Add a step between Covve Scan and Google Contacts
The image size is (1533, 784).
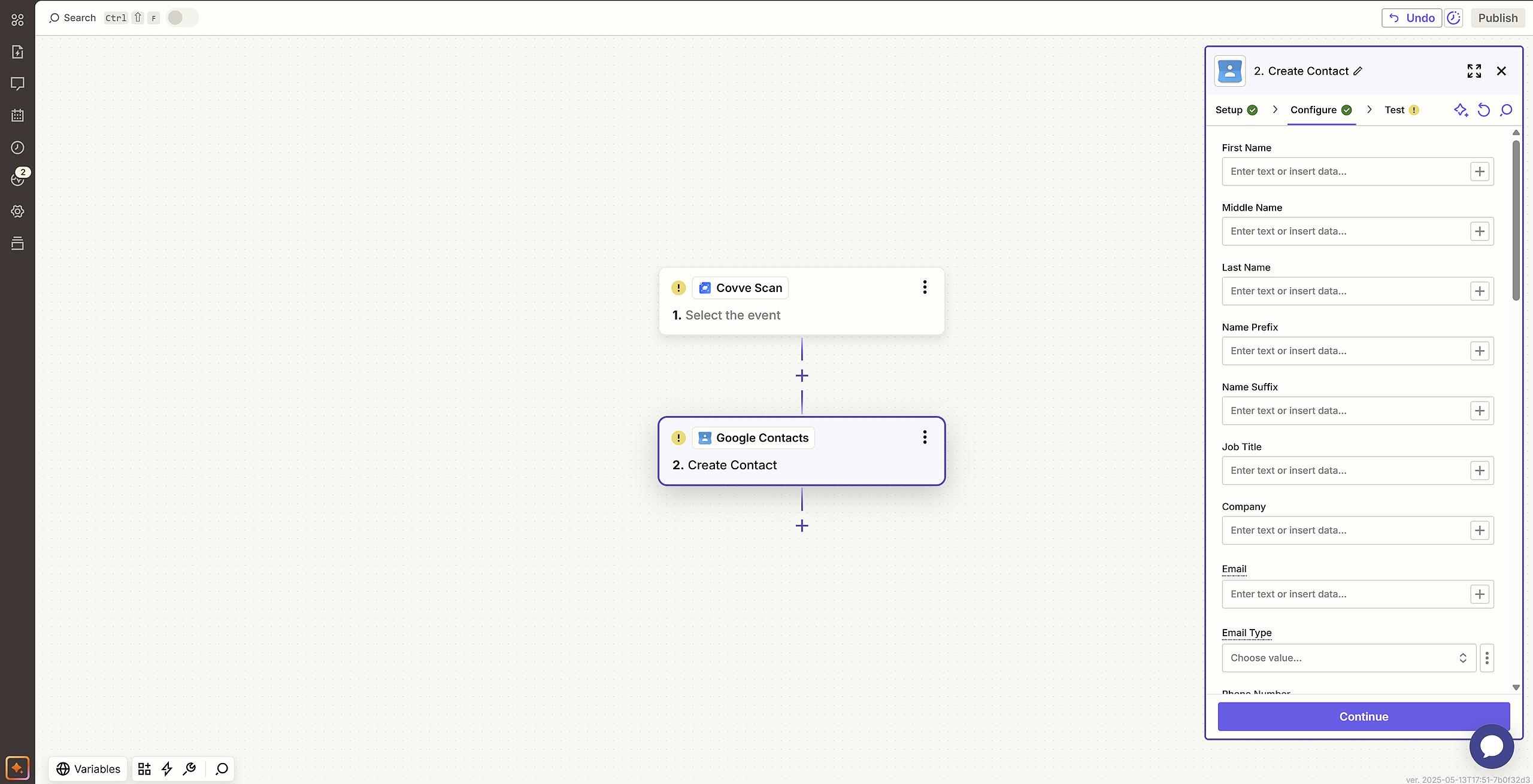coord(802,376)
